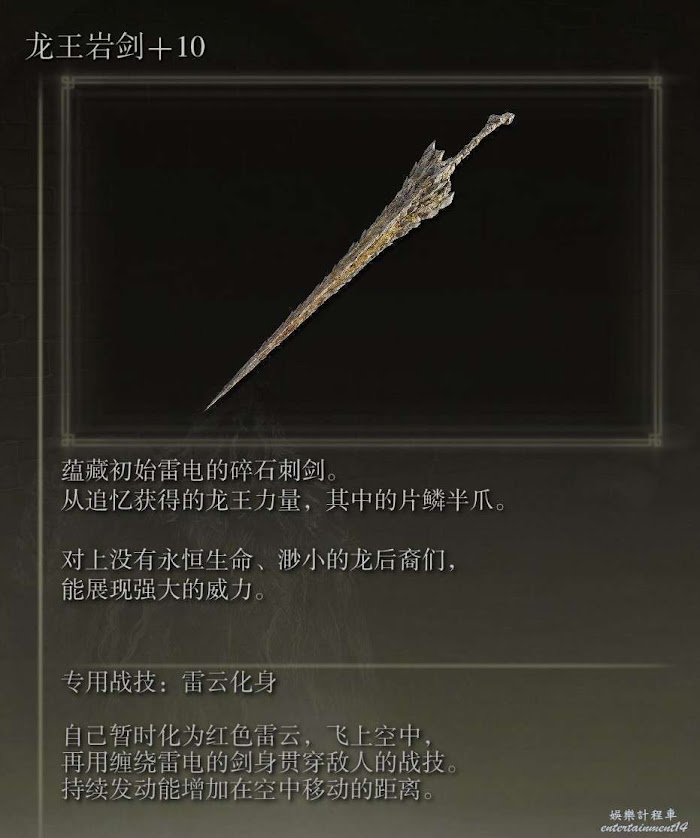Click the line starting with 持续发动能增加
Image resolution: width=700 pixels, height=838 pixels.
click(248, 790)
